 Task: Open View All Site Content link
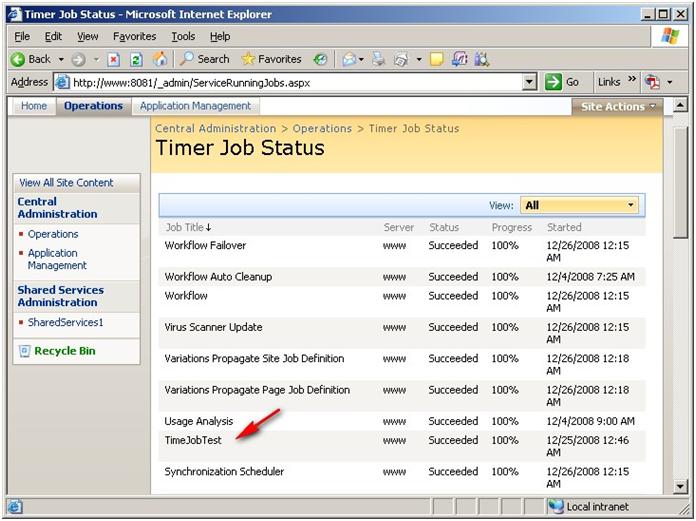click(x=66, y=183)
